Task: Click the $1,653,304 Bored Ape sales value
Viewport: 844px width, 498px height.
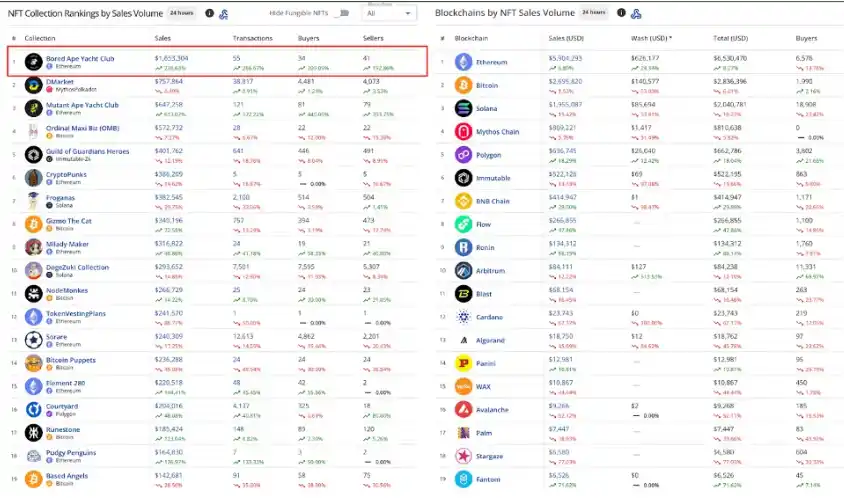Action: 171,58
